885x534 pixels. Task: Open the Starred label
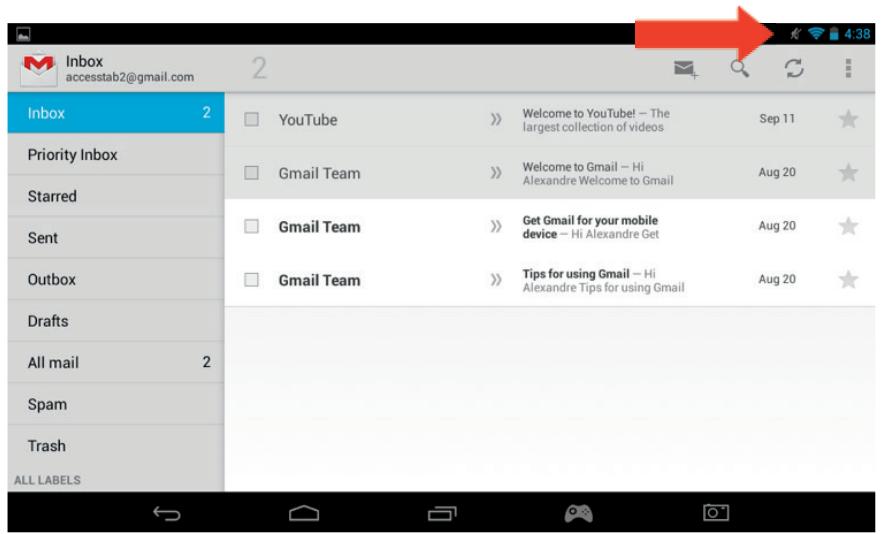pyautogui.click(x=116, y=196)
